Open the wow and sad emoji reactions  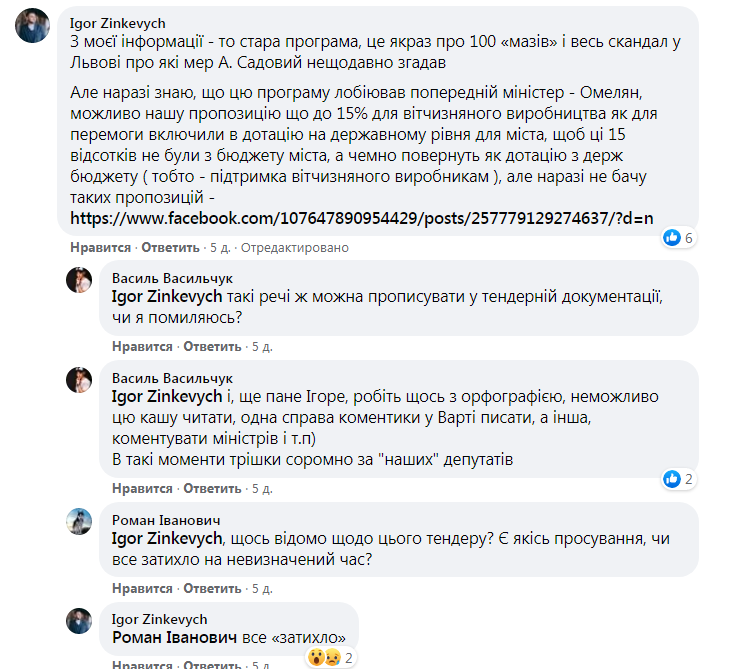321,658
